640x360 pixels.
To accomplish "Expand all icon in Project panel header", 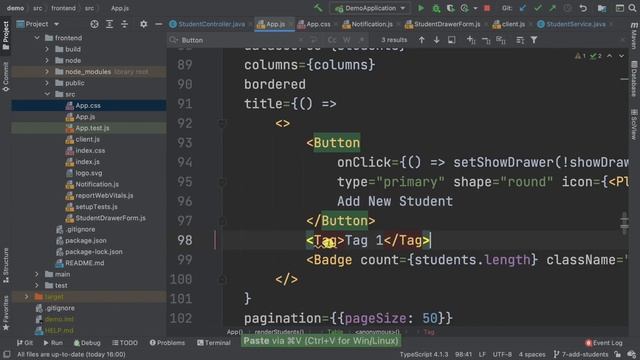I will point(109,24).
